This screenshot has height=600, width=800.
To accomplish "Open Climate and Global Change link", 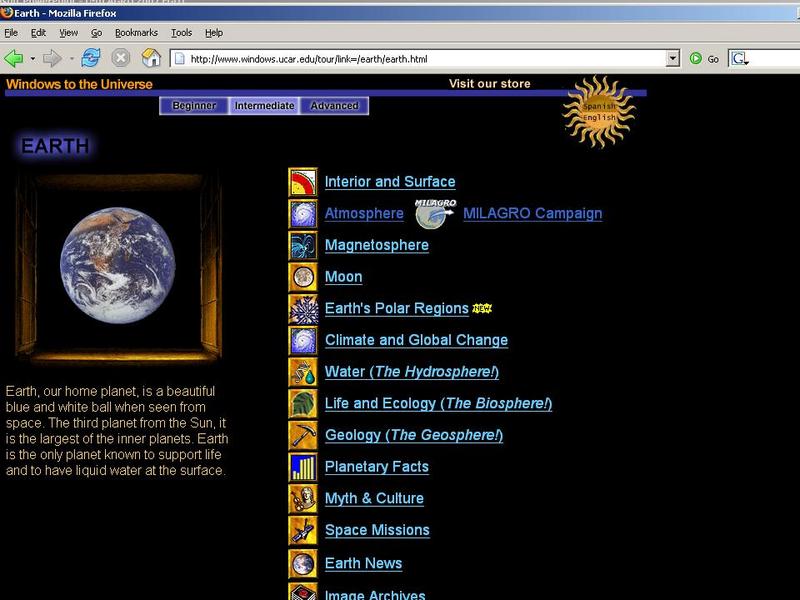I will coord(416,340).
